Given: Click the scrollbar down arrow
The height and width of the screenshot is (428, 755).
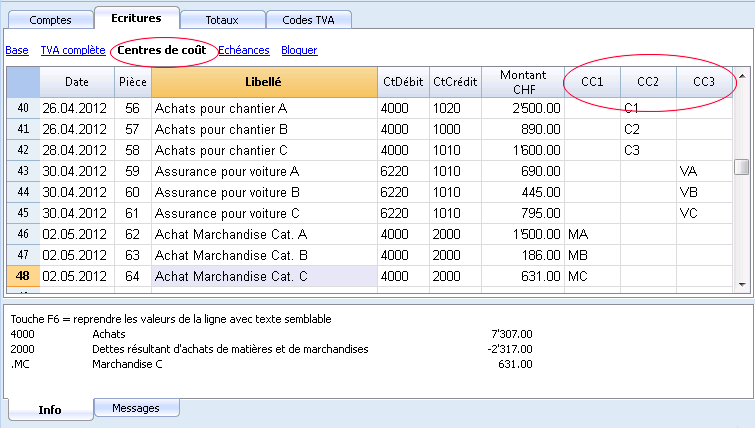Looking at the screenshot, I should [742, 285].
